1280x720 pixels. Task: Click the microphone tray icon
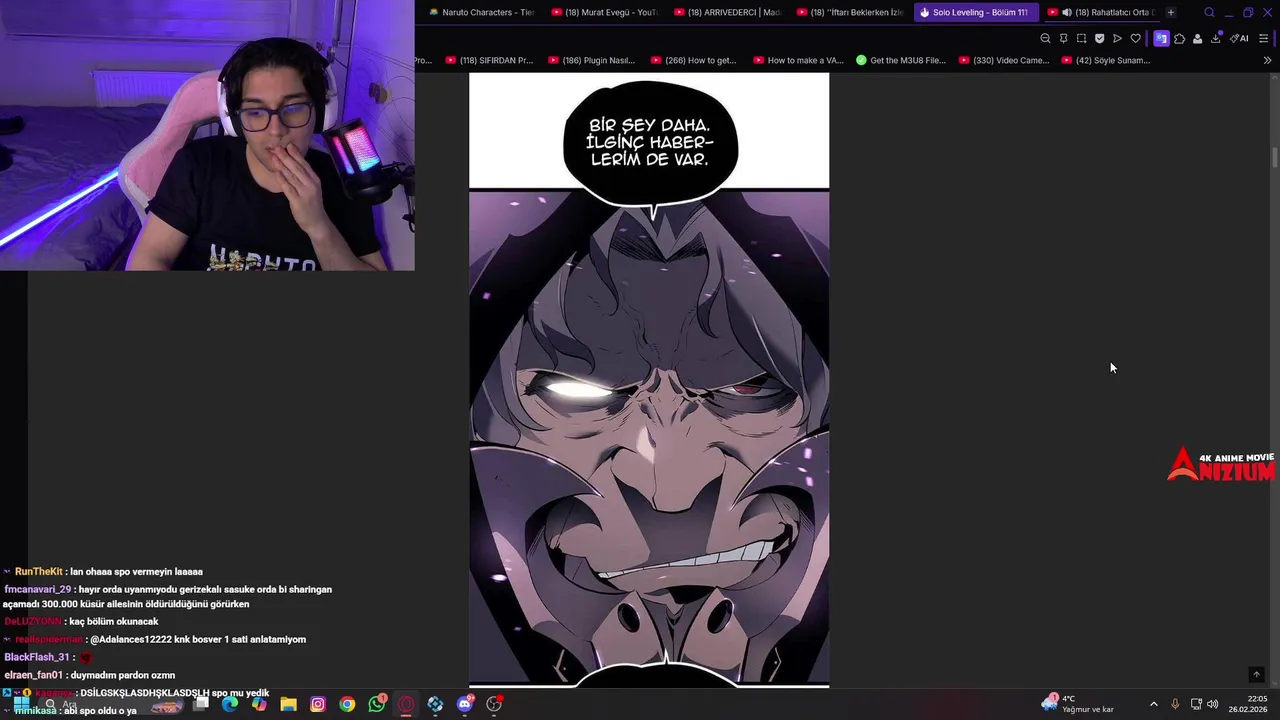point(1175,704)
